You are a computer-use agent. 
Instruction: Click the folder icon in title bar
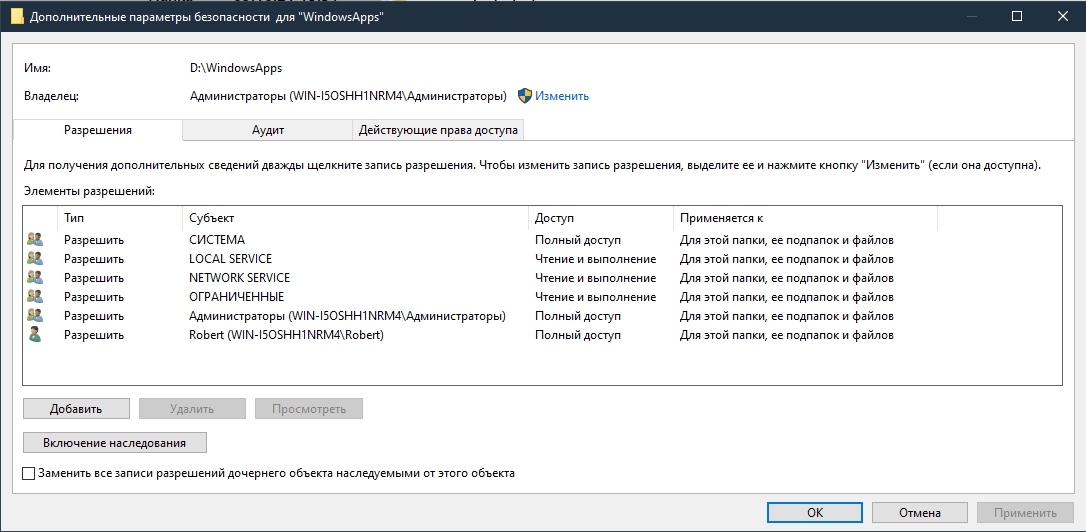pyautogui.click(x=16, y=17)
